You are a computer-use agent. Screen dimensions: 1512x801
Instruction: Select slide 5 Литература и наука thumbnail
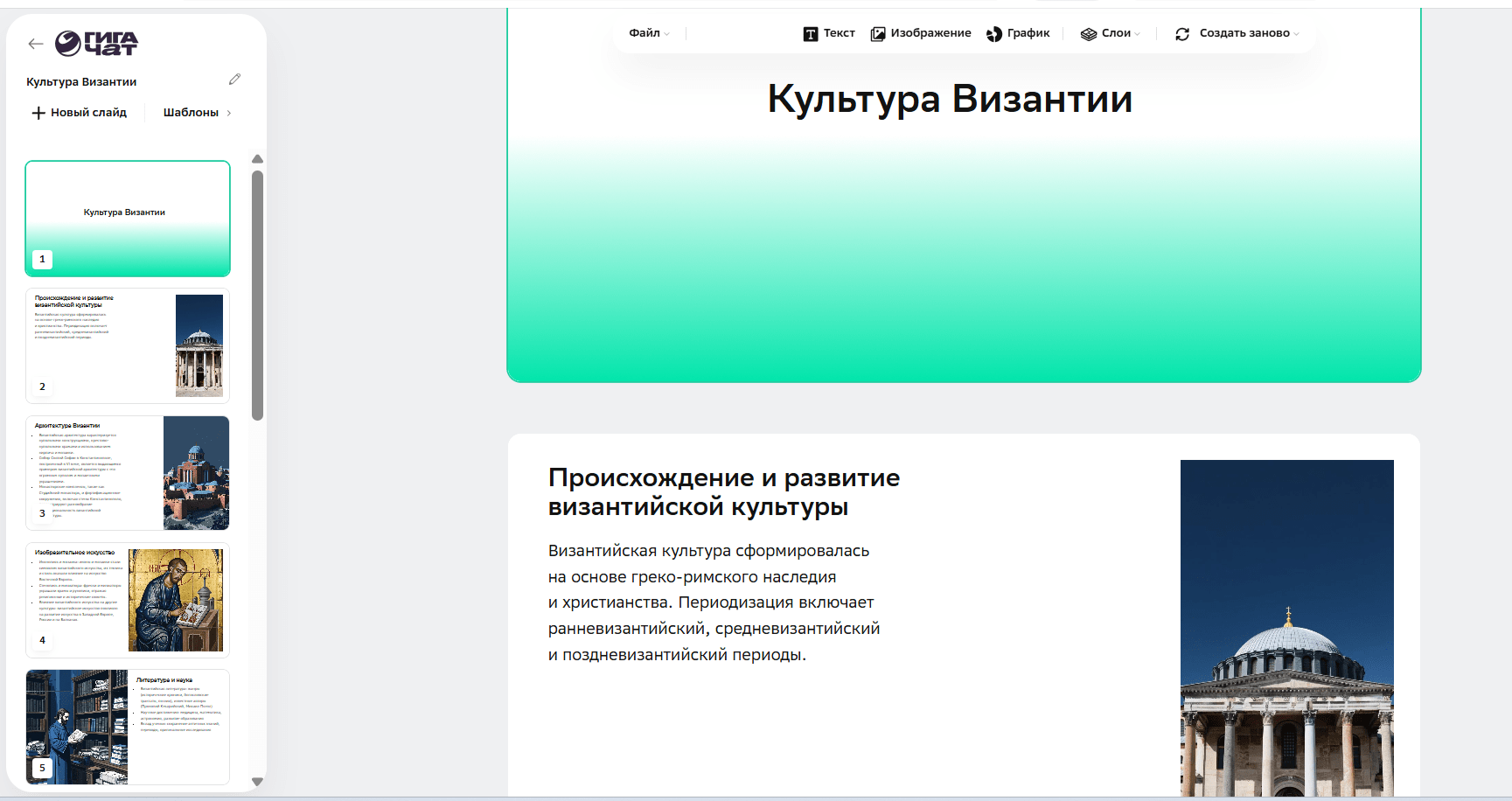pyautogui.click(x=128, y=727)
